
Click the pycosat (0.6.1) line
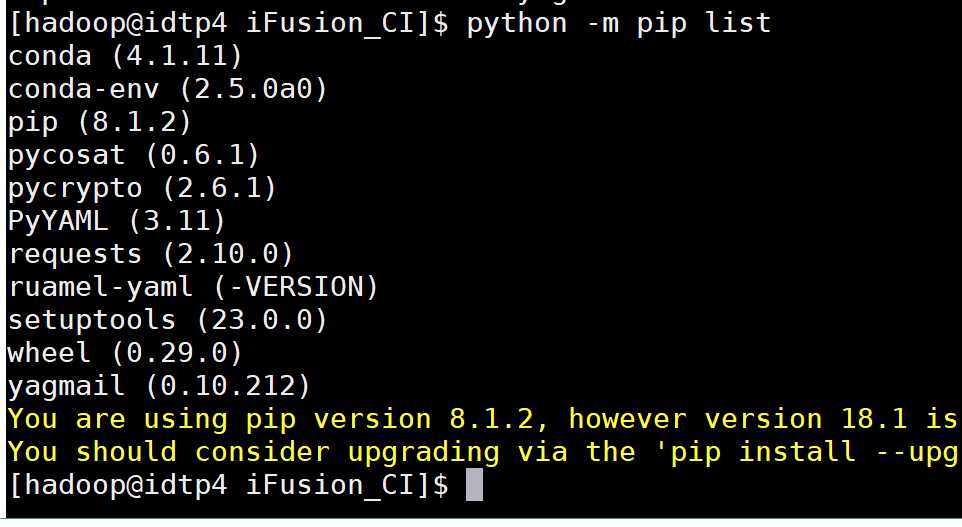pos(133,154)
